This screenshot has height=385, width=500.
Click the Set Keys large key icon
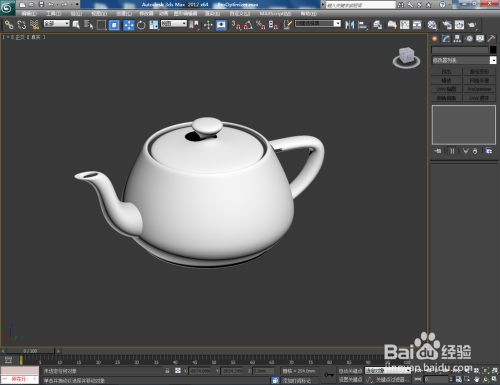tap(329, 375)
